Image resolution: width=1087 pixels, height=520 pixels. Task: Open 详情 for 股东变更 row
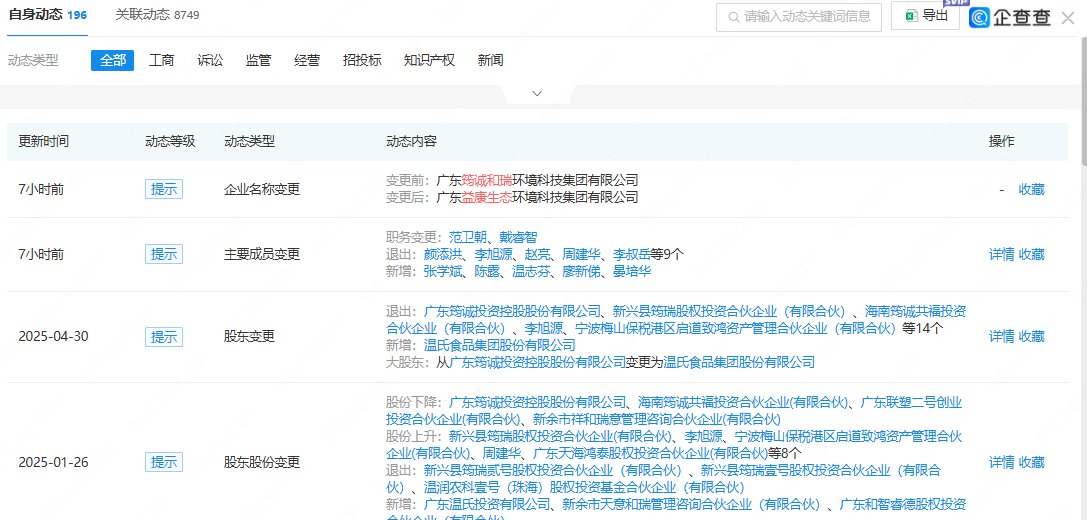pyautogui.click(x=1002, y=336)
